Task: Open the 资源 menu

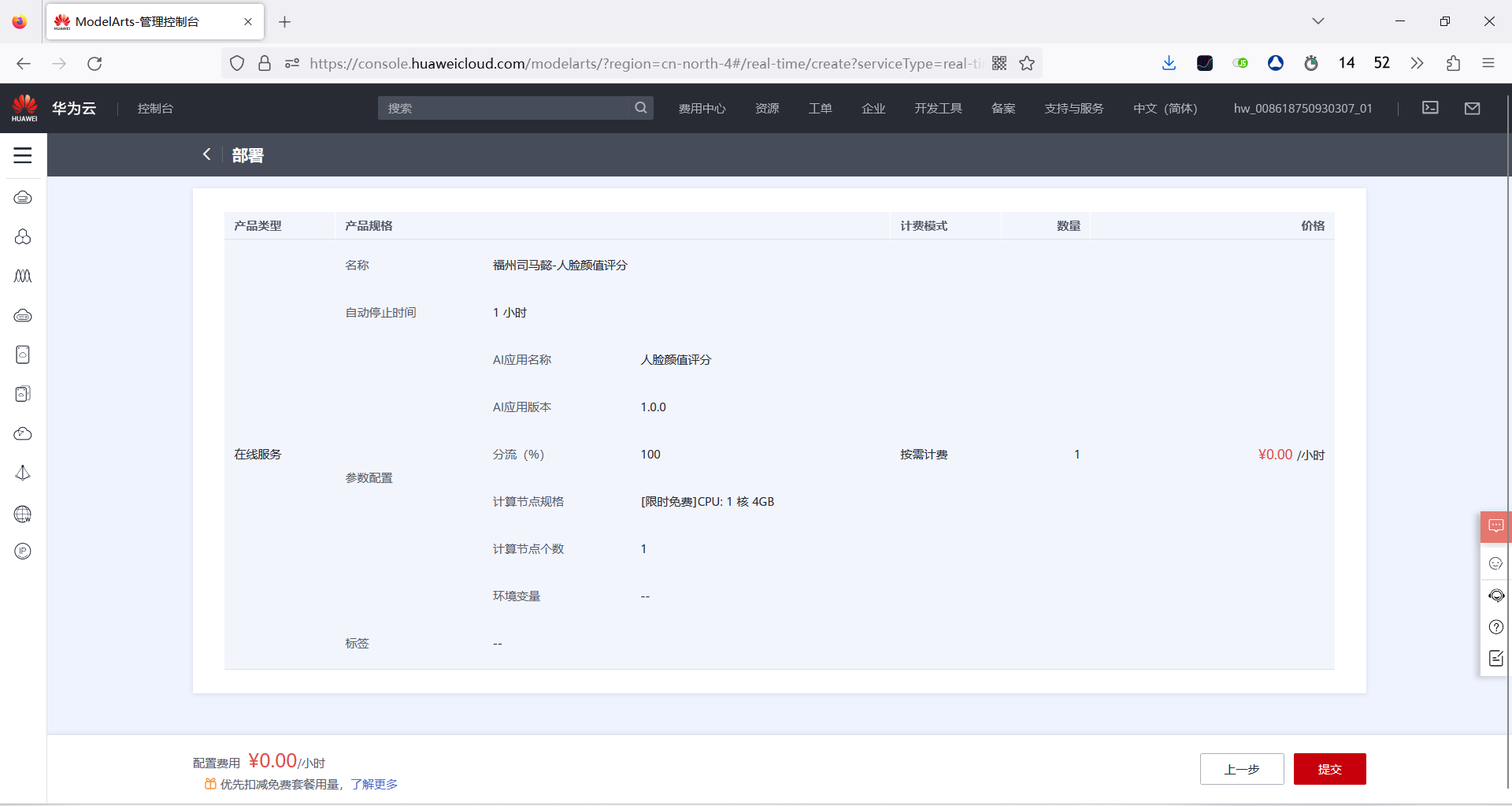Action: tap(767, 108)
